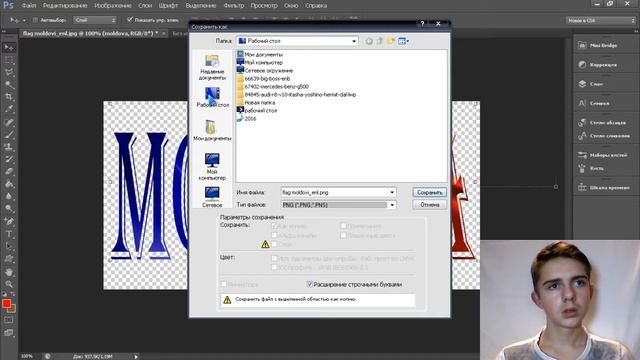
Task: Open the Файл menu
Action: coord(29,6)
